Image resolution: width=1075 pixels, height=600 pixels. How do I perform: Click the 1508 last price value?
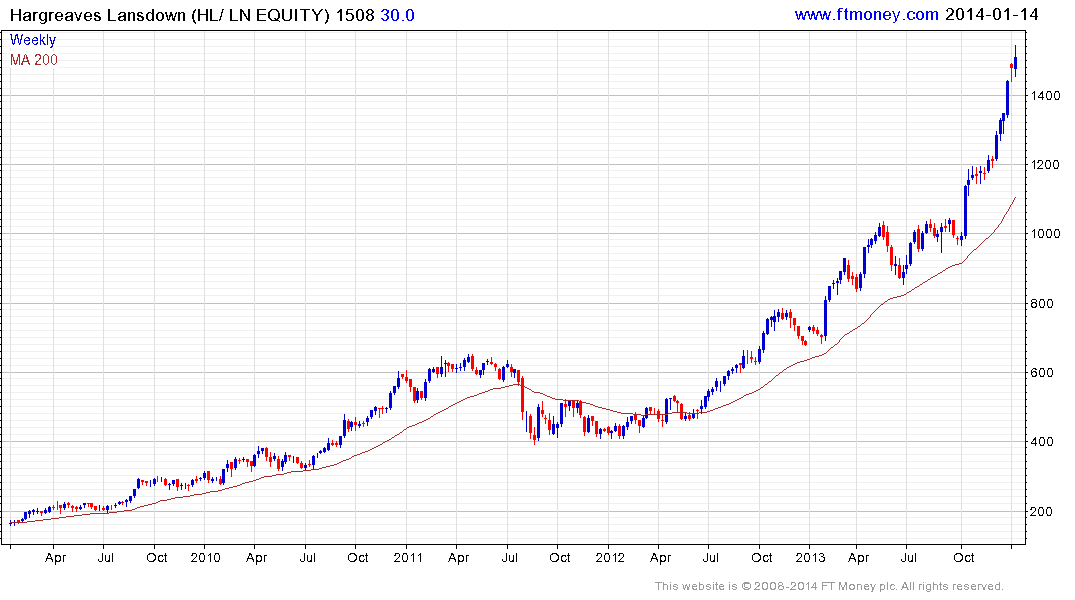click(354, 15)
